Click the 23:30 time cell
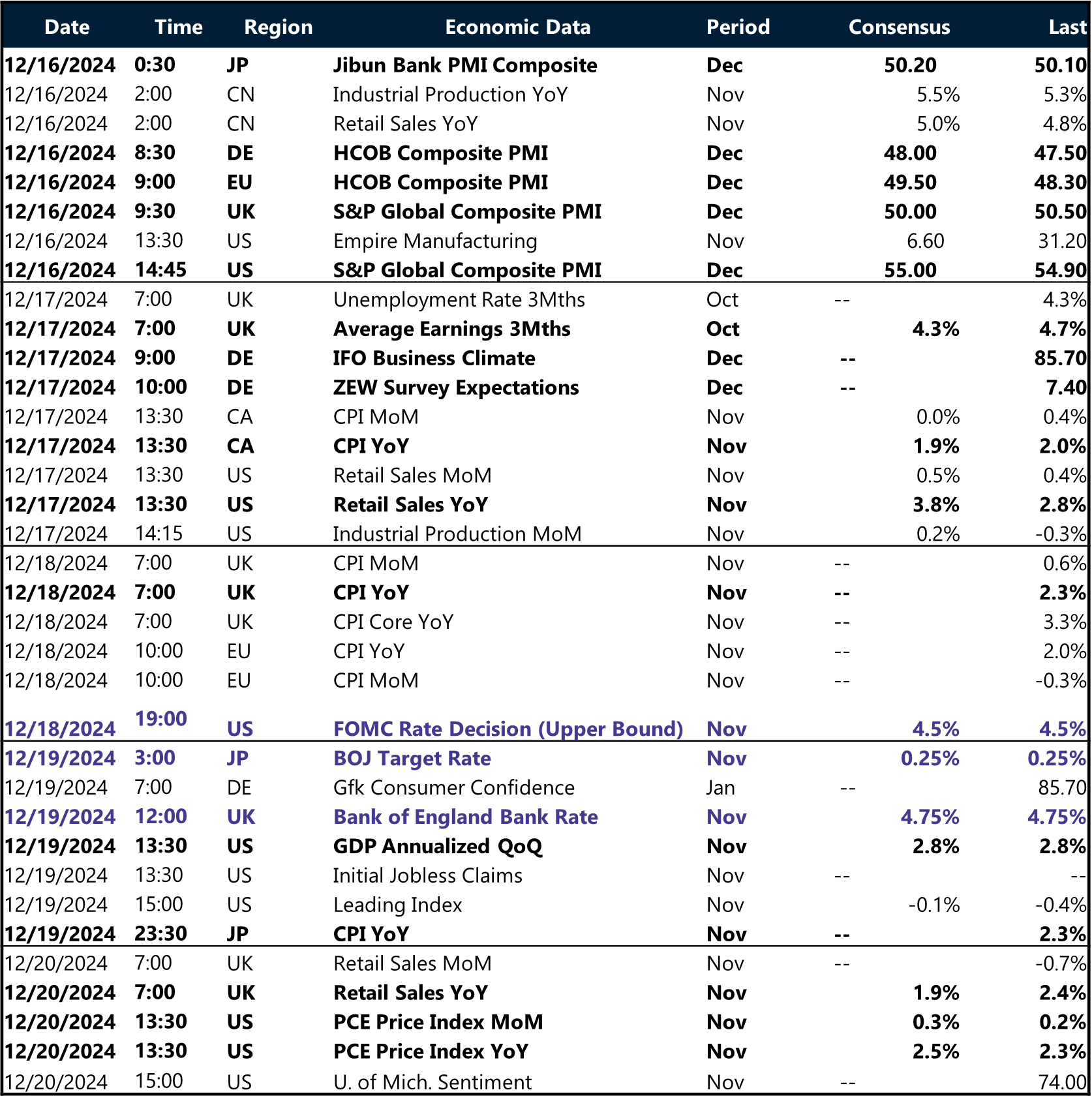This screenshot has height=1107, width=1092. 160,934
